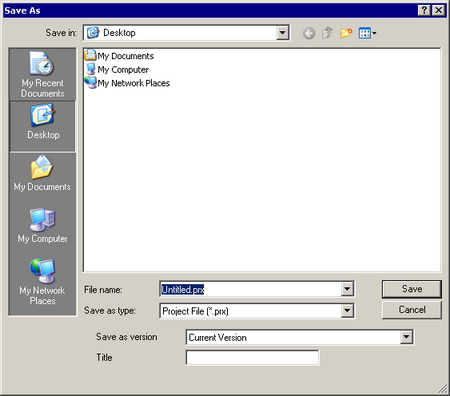Open the Save as type dropdown

pyautogui.click(x=347, y=311)
